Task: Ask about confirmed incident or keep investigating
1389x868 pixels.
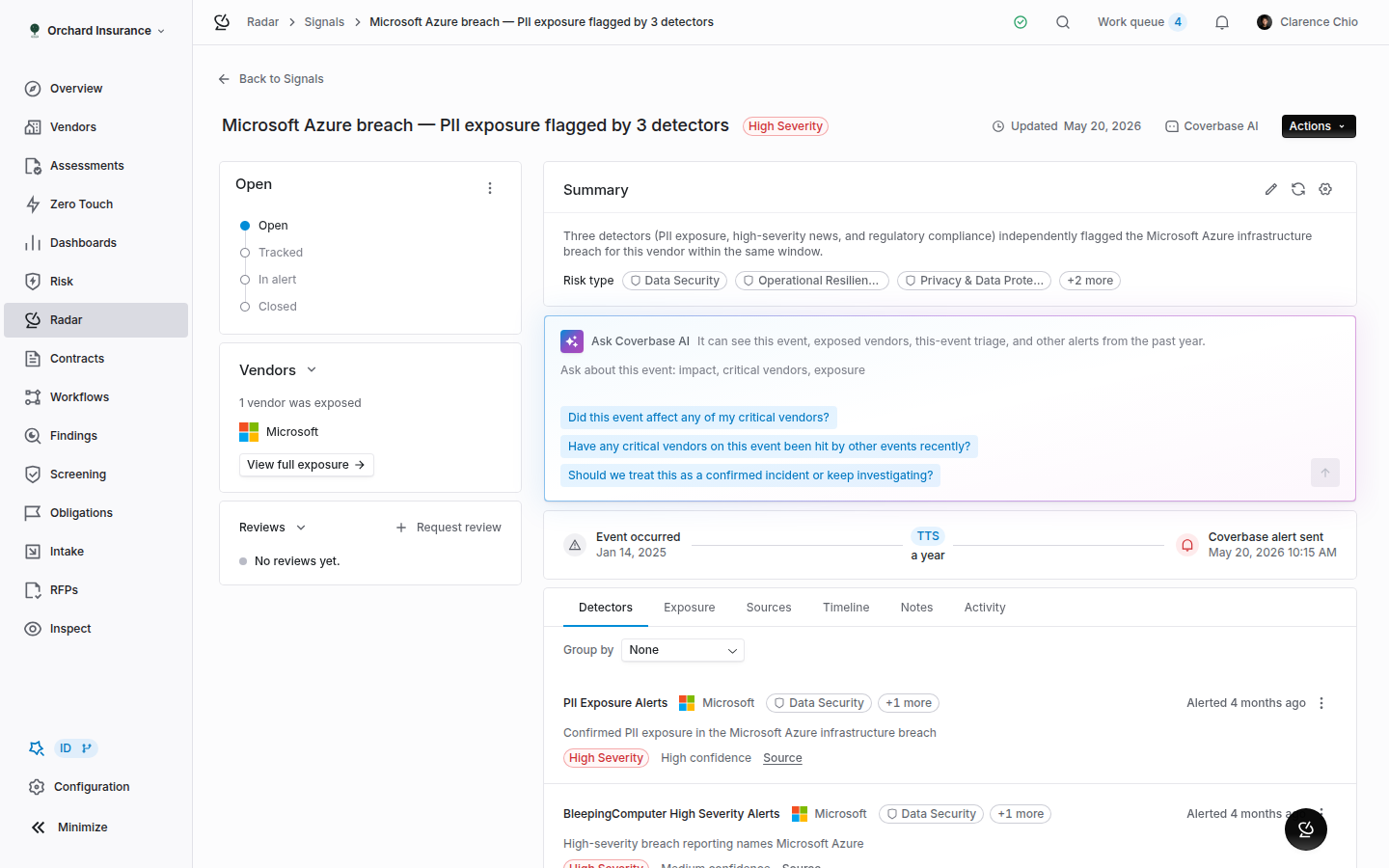Action: (750, 475)
